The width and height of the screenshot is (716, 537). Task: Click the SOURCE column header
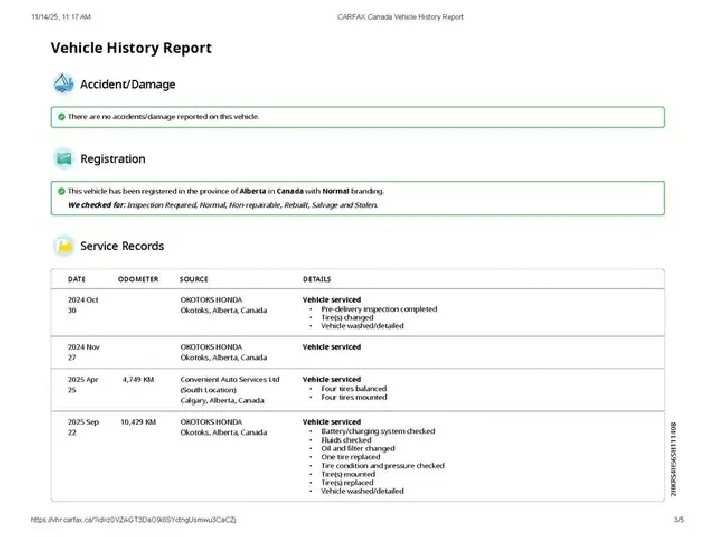[x=194, y=279]
